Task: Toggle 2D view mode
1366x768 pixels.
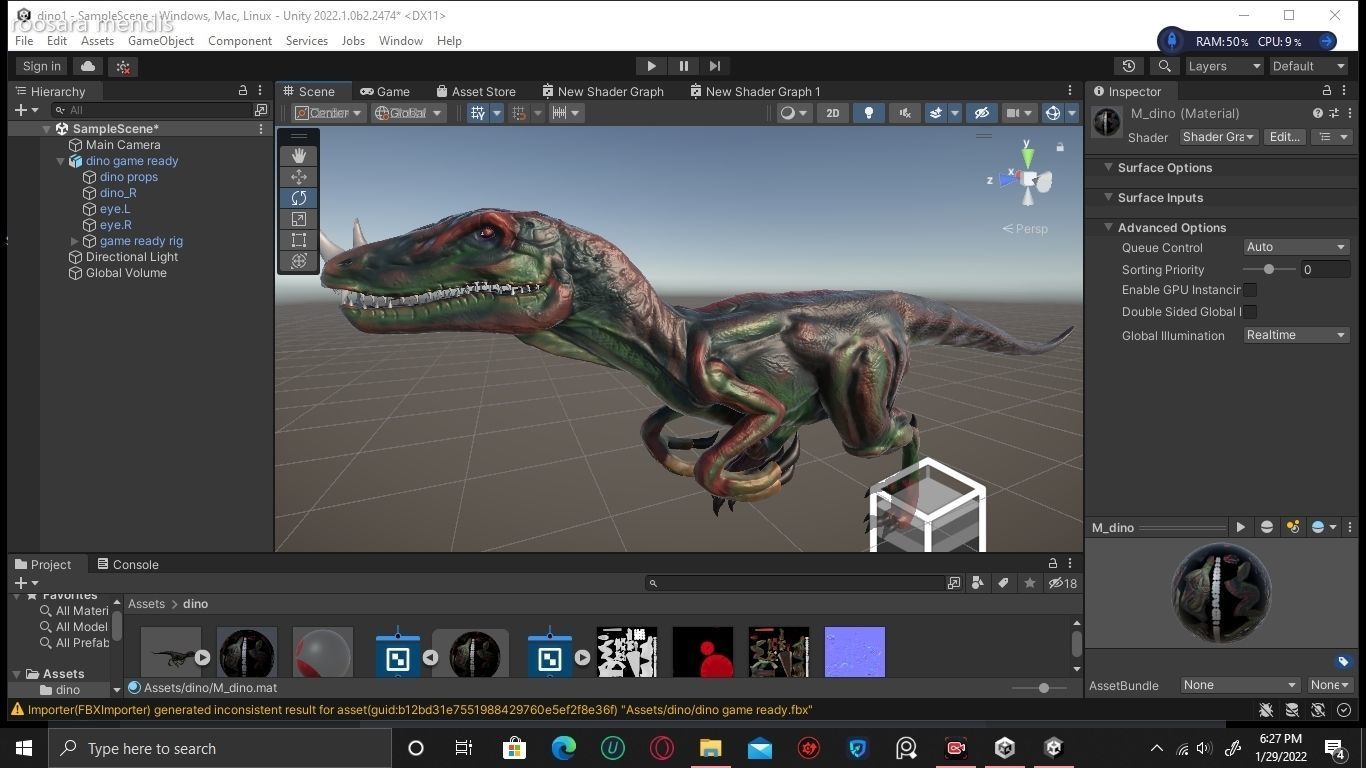Action: coord(832,113)
